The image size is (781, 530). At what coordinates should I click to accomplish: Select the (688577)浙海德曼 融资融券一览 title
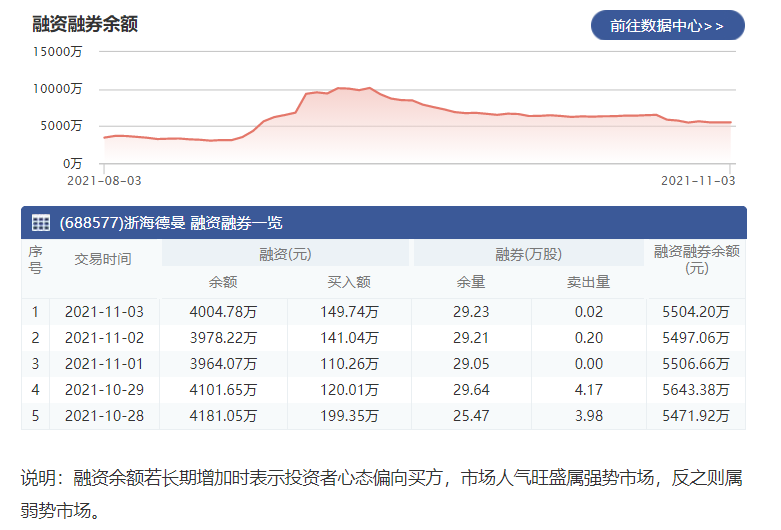(171, 223)
